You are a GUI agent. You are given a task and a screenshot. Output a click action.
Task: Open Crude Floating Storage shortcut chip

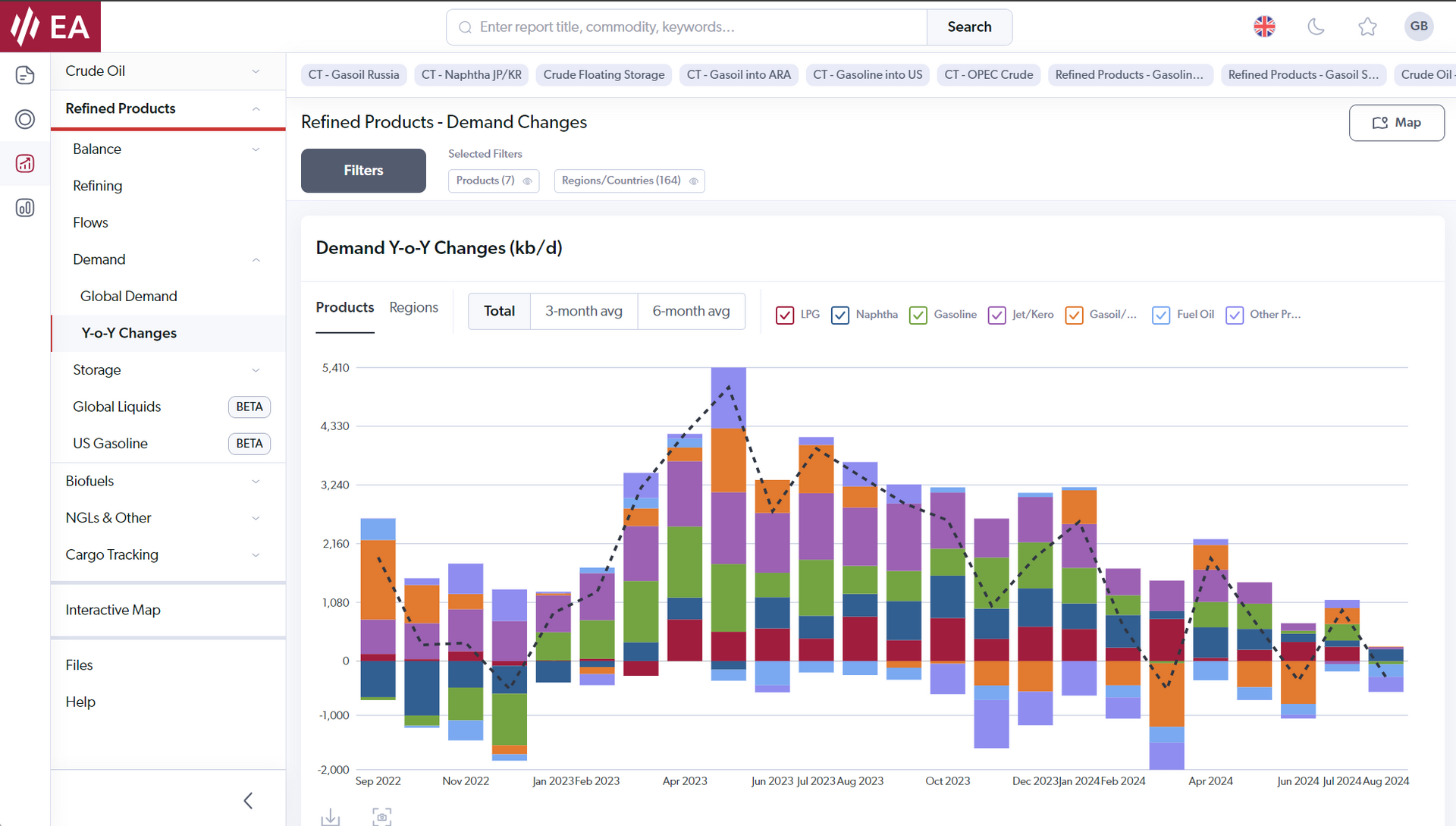604,75
